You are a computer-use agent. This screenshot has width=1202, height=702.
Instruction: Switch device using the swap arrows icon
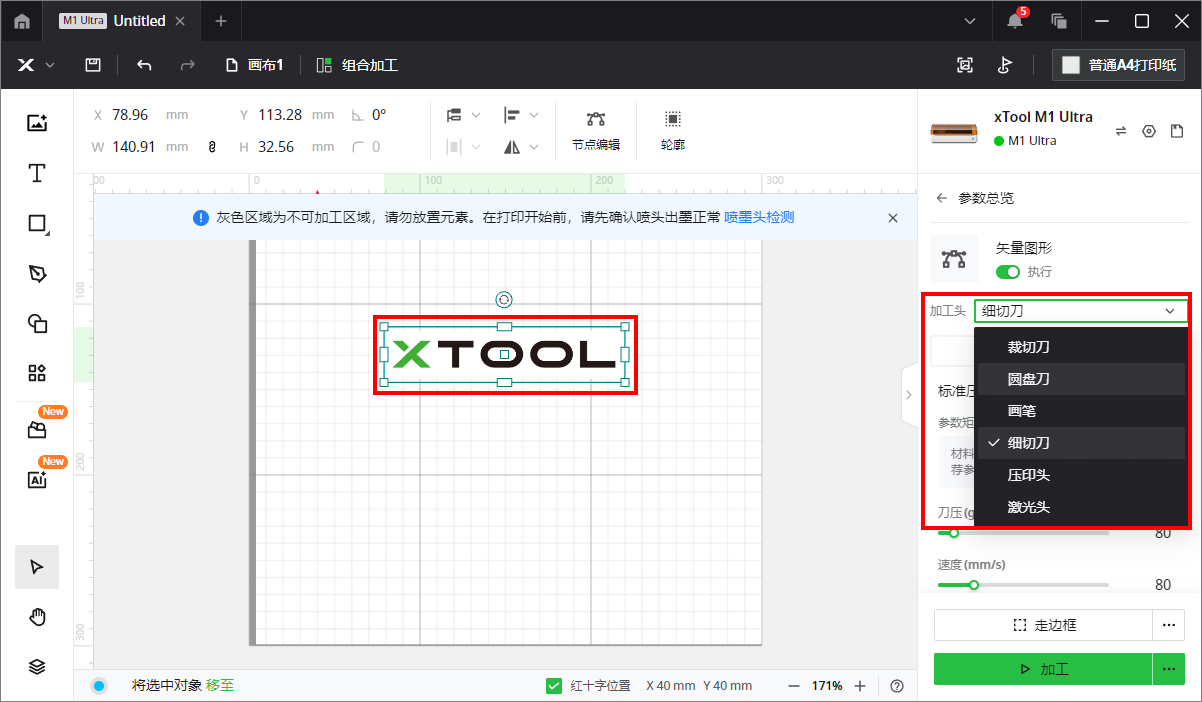1121,131
